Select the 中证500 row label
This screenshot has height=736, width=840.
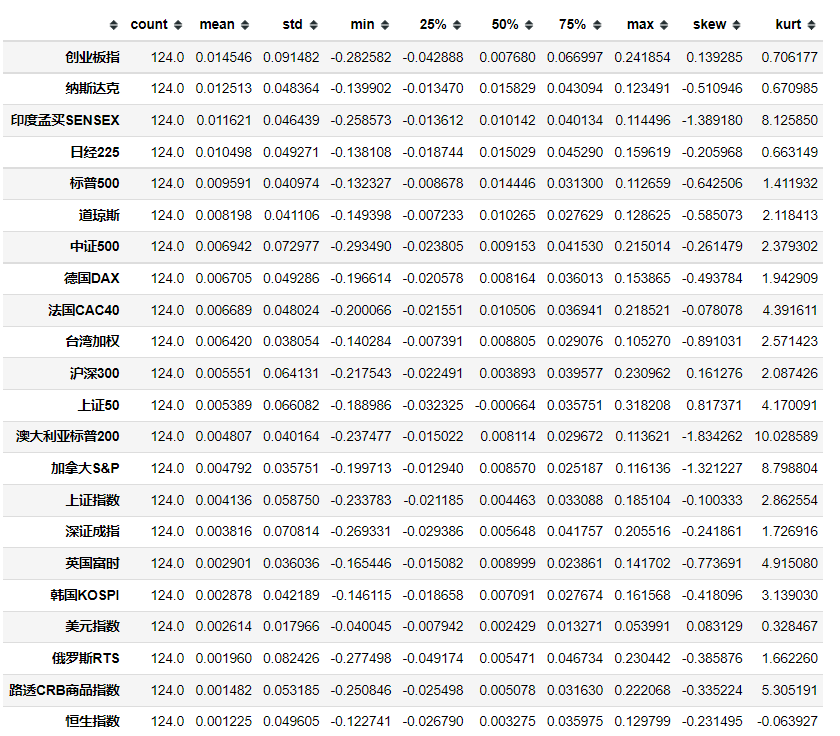95,247
